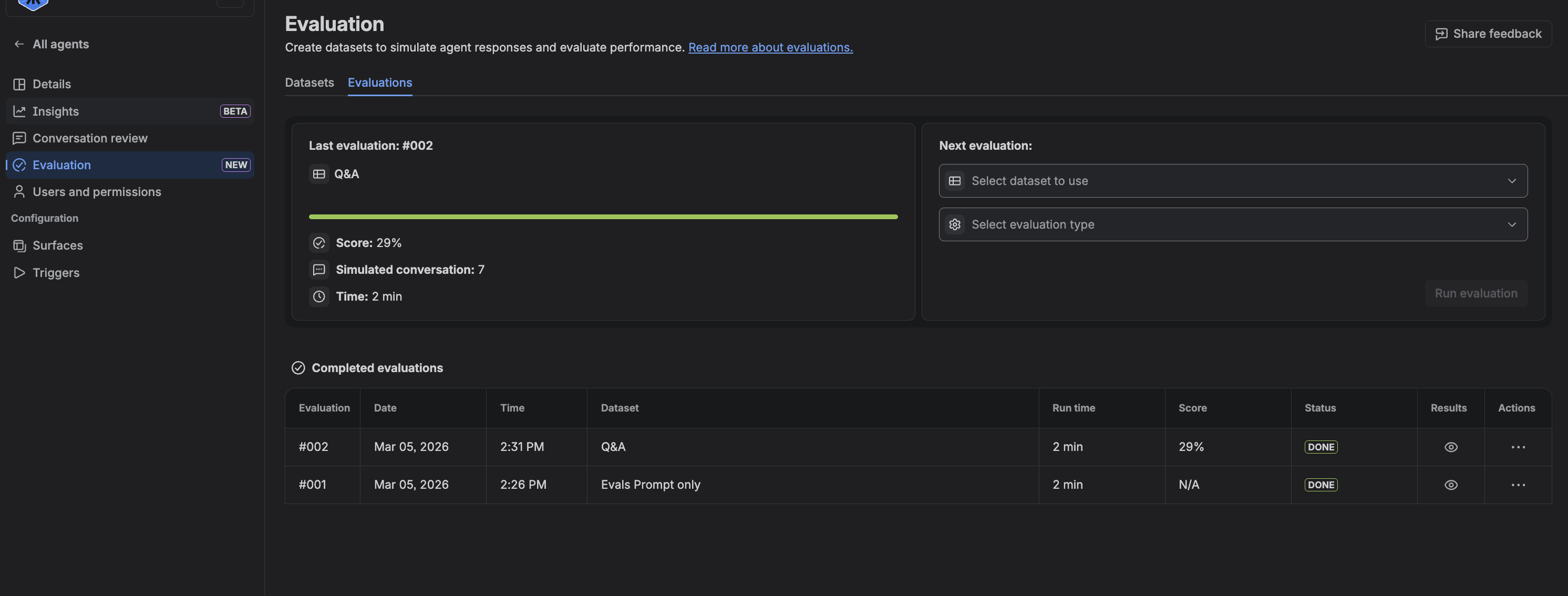
Task: Open Surfaces configuration
Action: 130,245
